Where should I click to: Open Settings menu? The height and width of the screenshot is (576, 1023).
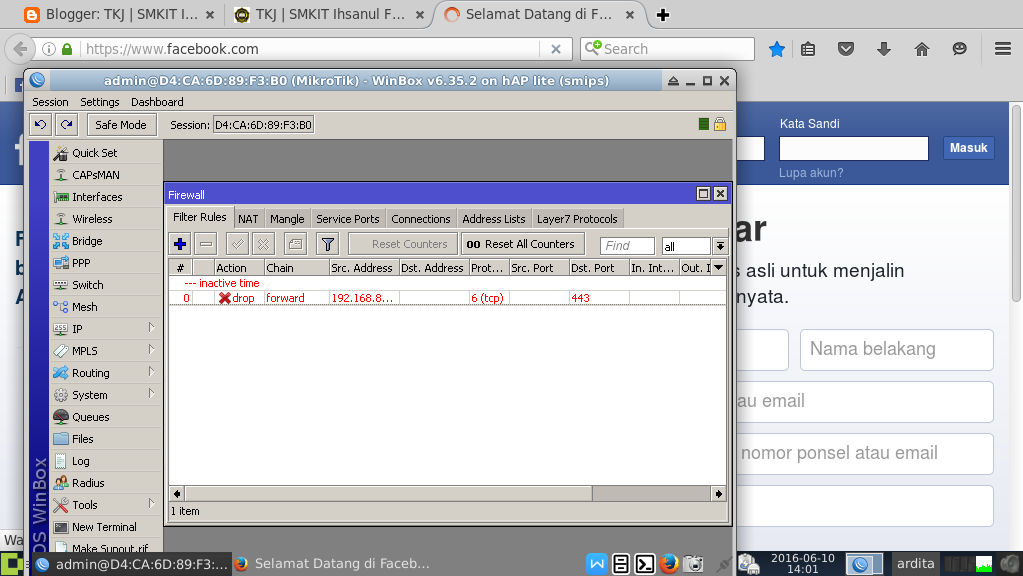click(100, 102)
